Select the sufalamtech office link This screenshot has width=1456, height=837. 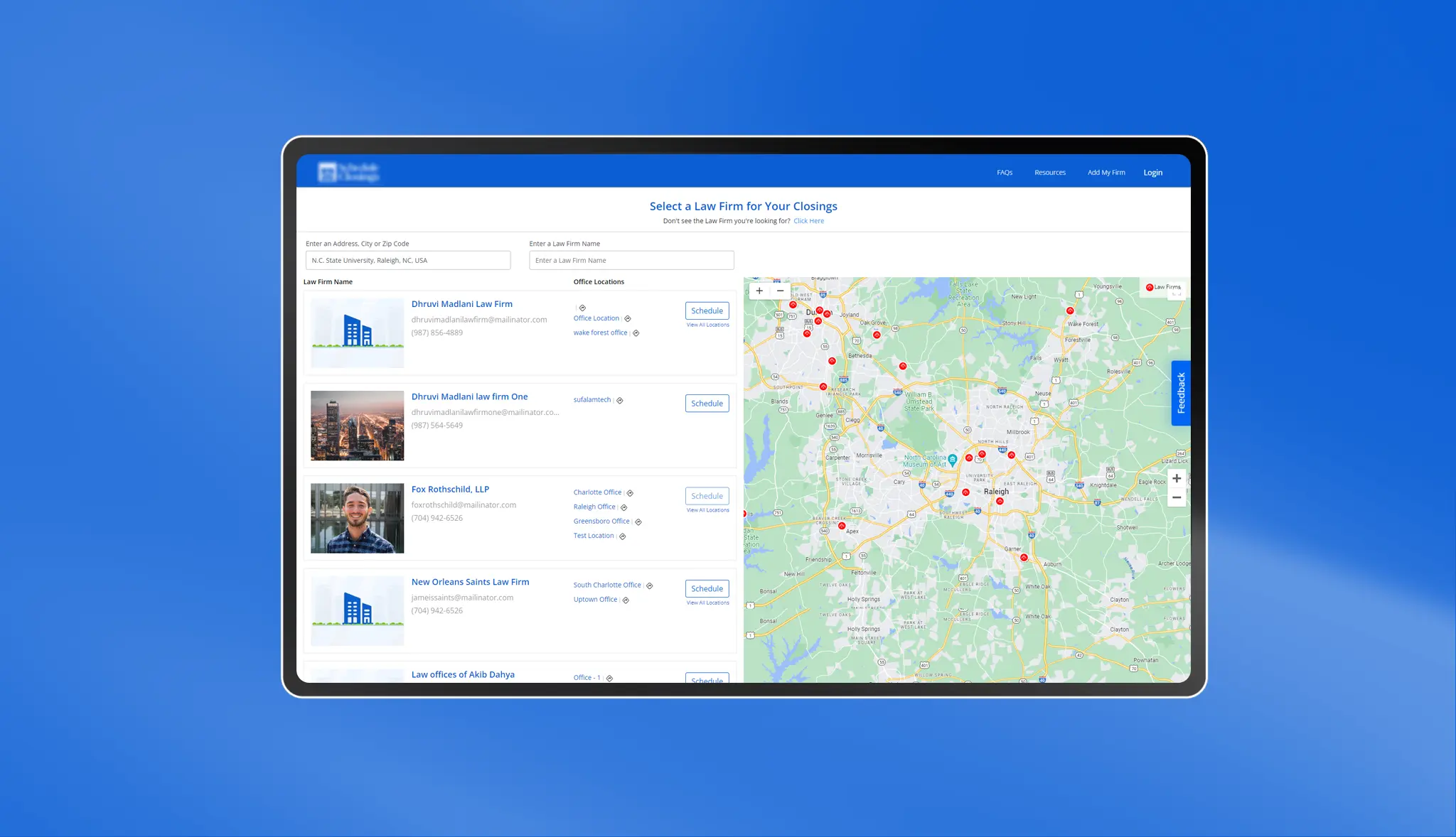[592, 400]
